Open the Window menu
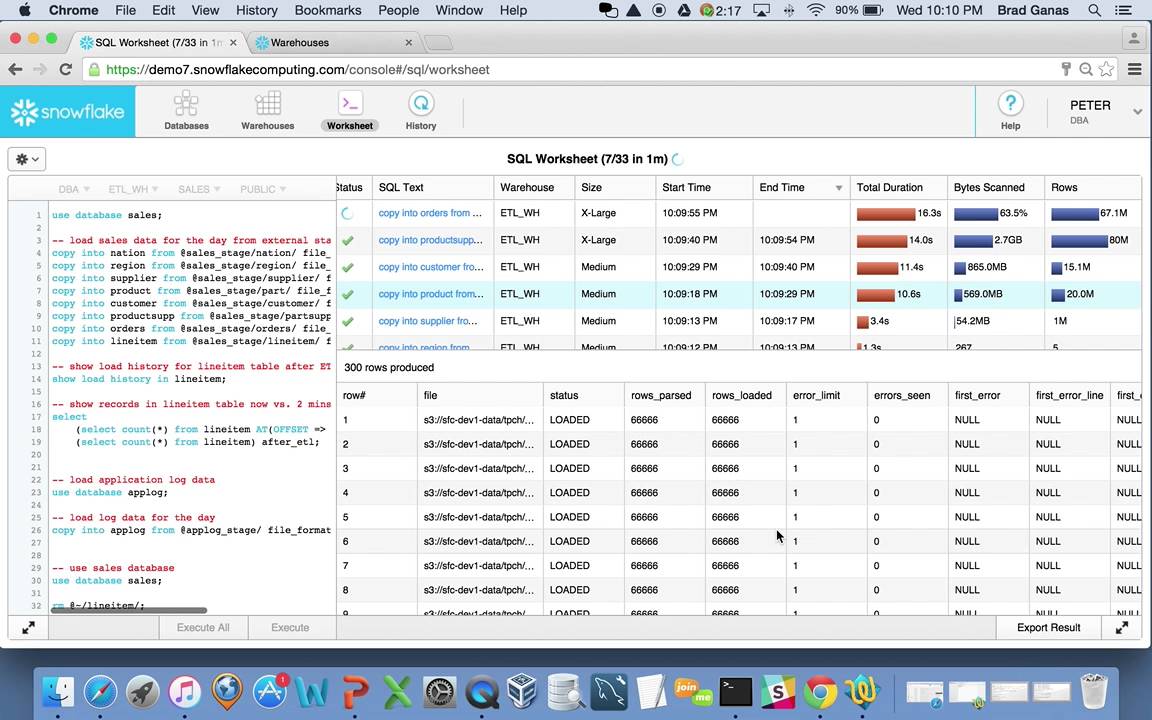This screenshot has width=1152, height=720. tap(458, 10)
